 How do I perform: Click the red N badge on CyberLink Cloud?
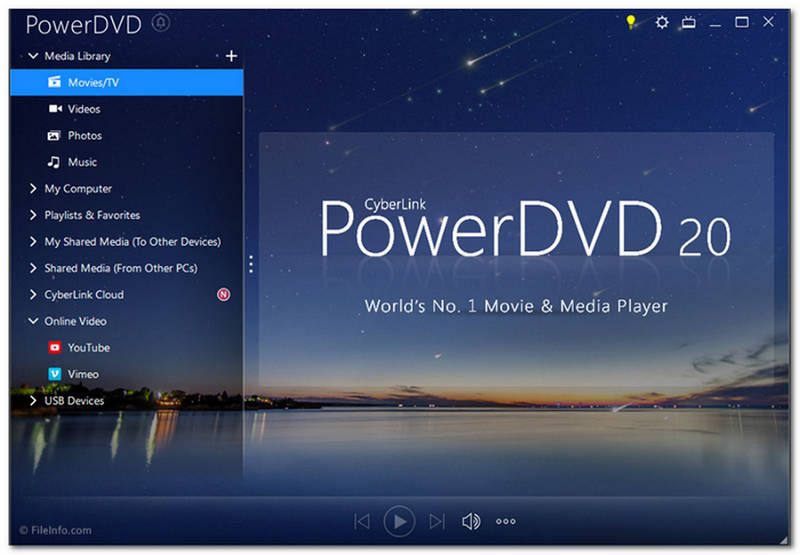[223, 294]
